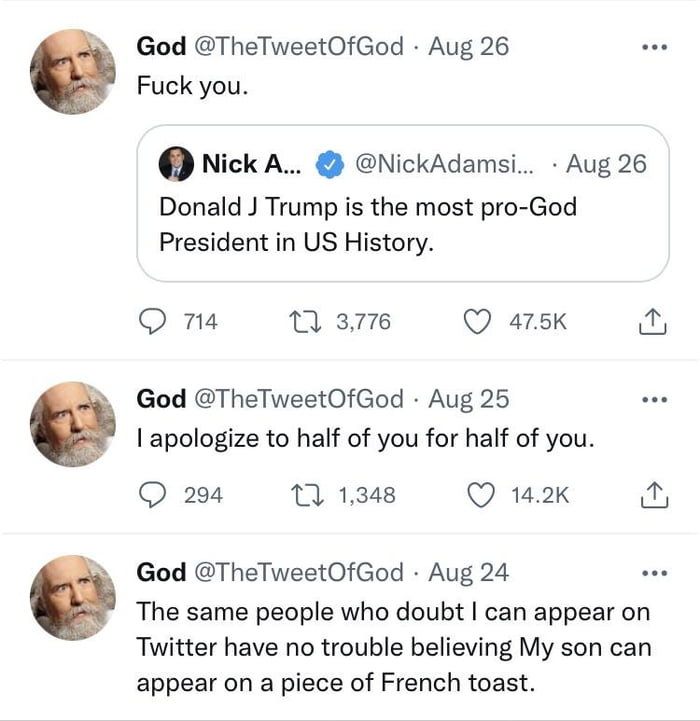The image size is (700, 721).
Task: Share the half of you tweet
Action: pyautogui.click(x=651, y=494)
